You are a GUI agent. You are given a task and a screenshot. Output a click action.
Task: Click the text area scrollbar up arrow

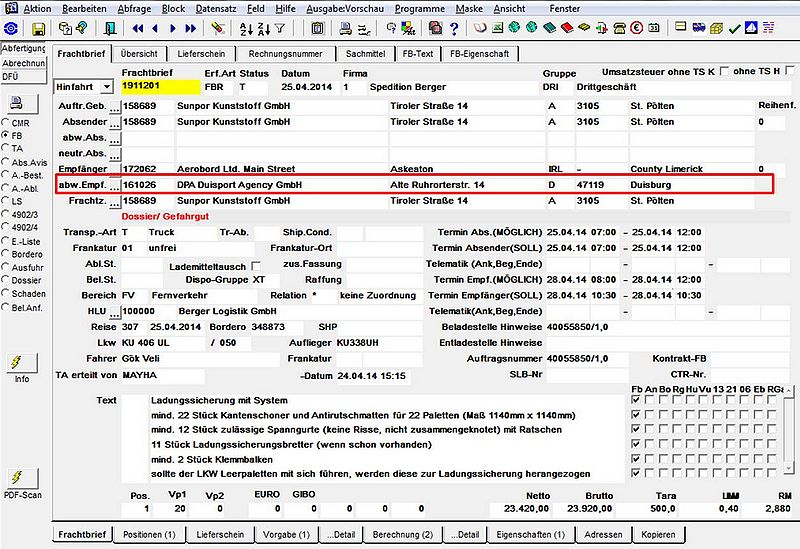coord(789,391)
